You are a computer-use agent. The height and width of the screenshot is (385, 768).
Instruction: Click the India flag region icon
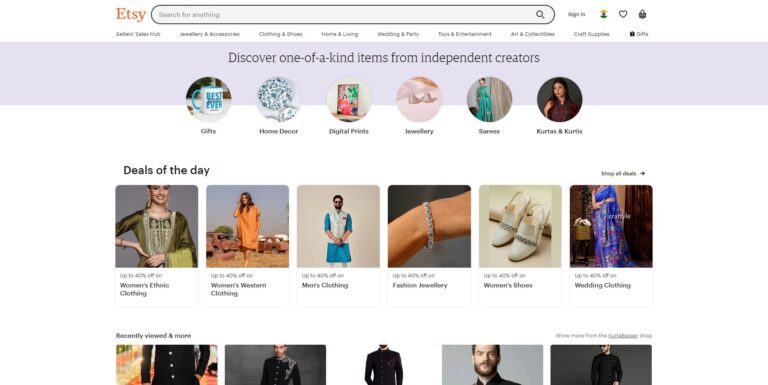(x=603, y=14)
